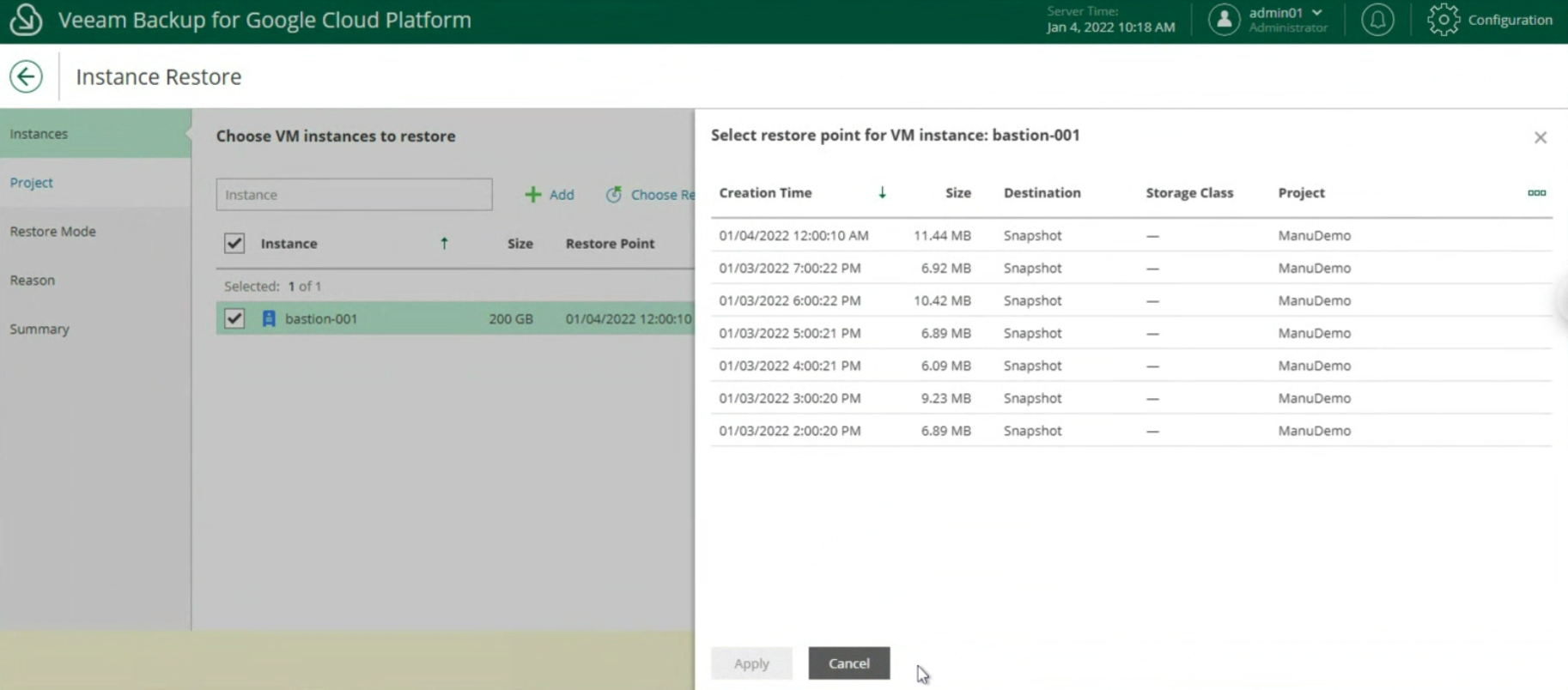Select restore point 01/03/2022 2:00:20 PM
This screenshot has width=1568, height=690.
tap(1131, 431)
